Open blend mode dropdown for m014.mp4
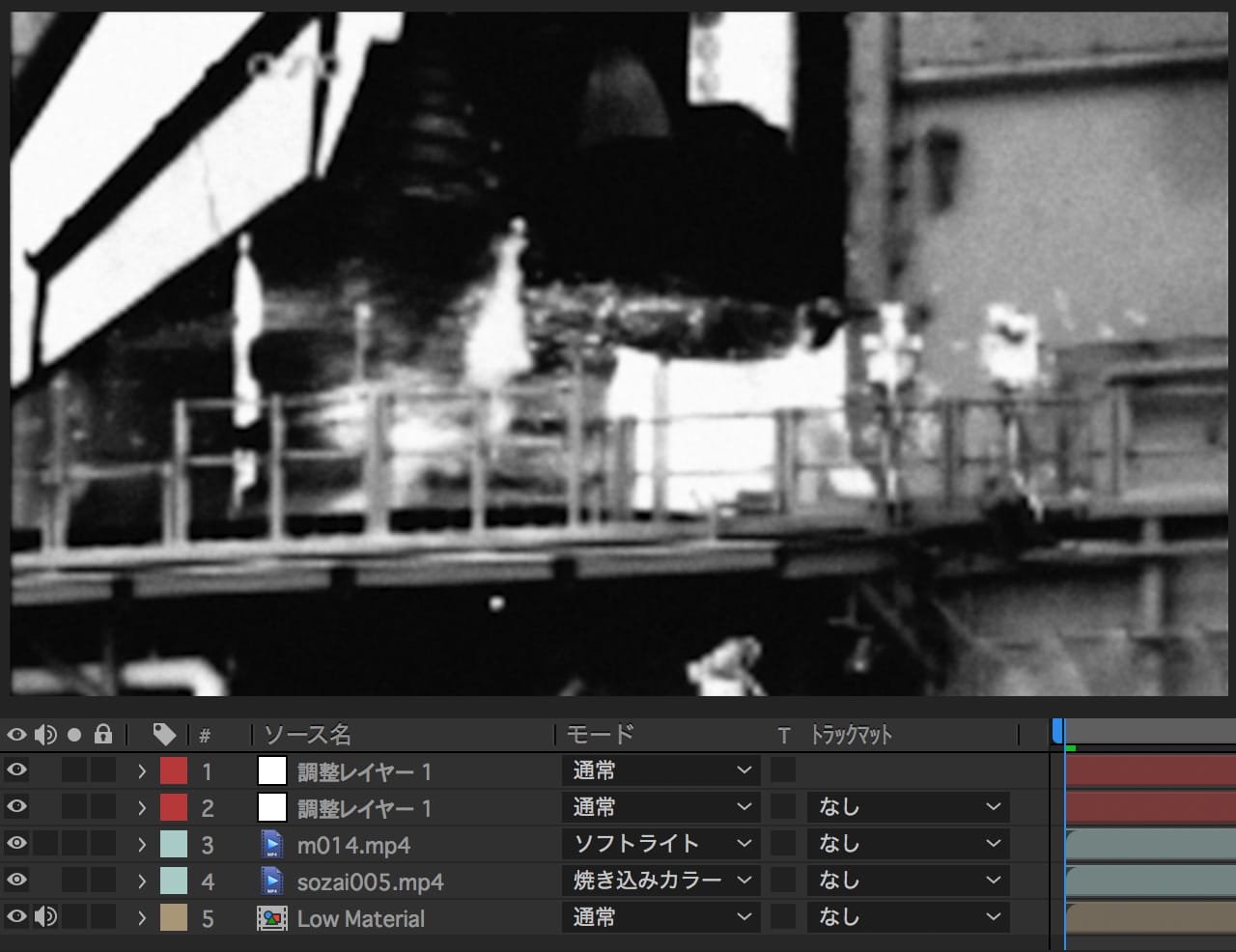 [x=660, y=844]
